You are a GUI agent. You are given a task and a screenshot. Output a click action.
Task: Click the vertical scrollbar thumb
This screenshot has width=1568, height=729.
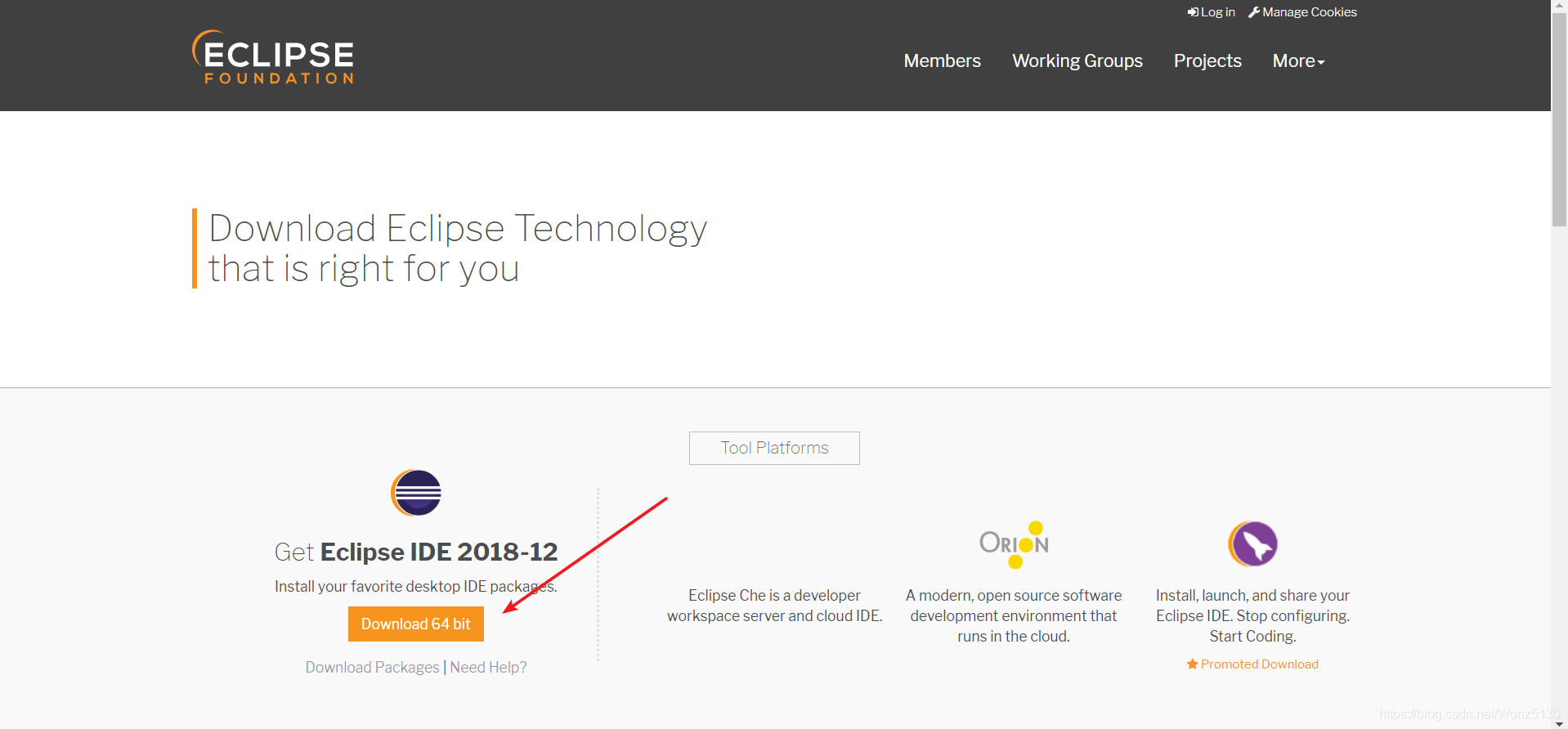[1560, 119]
